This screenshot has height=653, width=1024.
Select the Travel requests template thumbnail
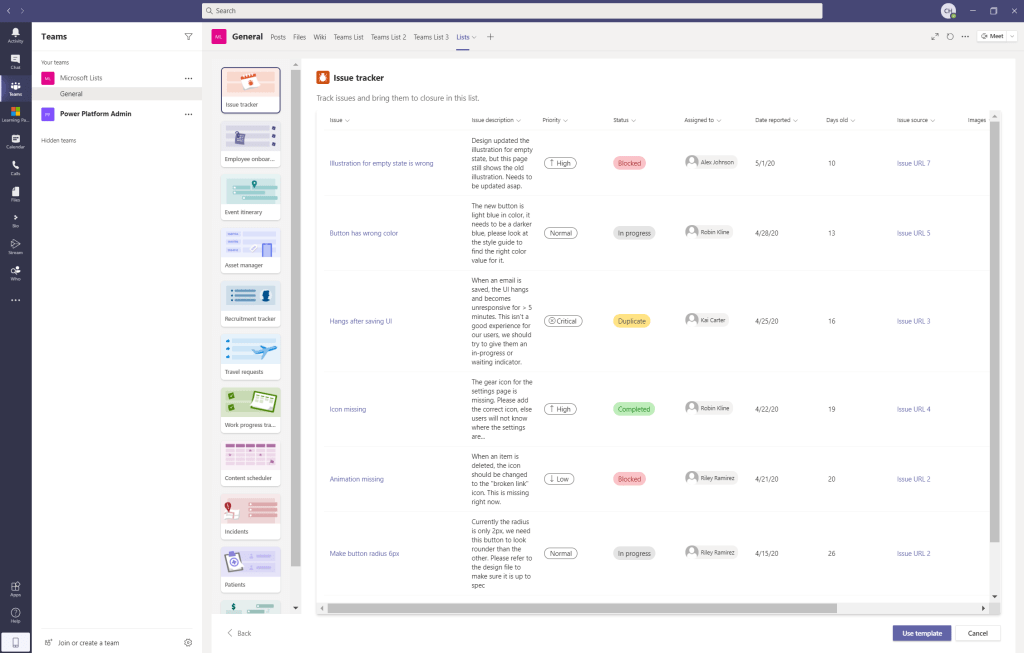click(250, 356)
